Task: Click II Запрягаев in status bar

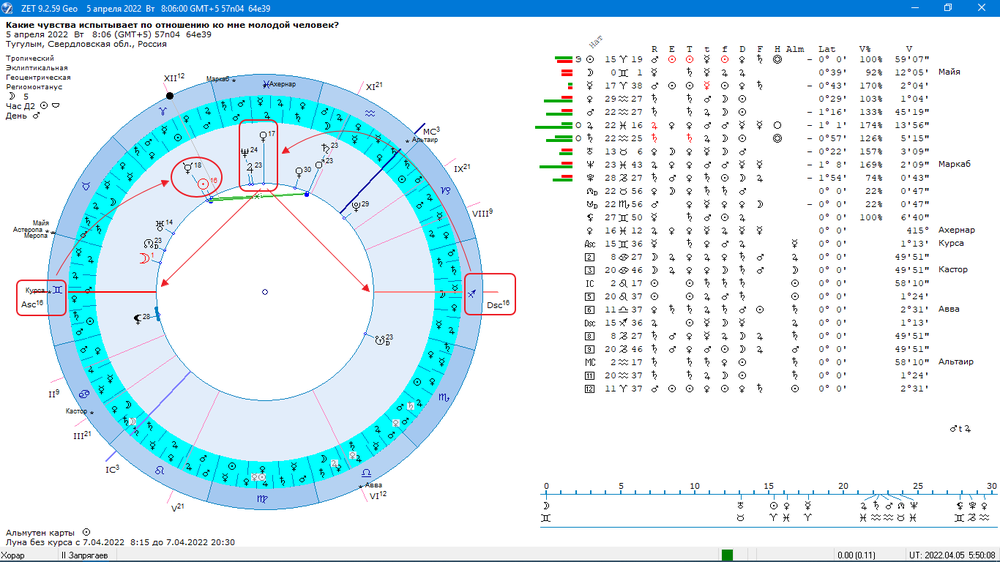Action: tap(84, 556)
